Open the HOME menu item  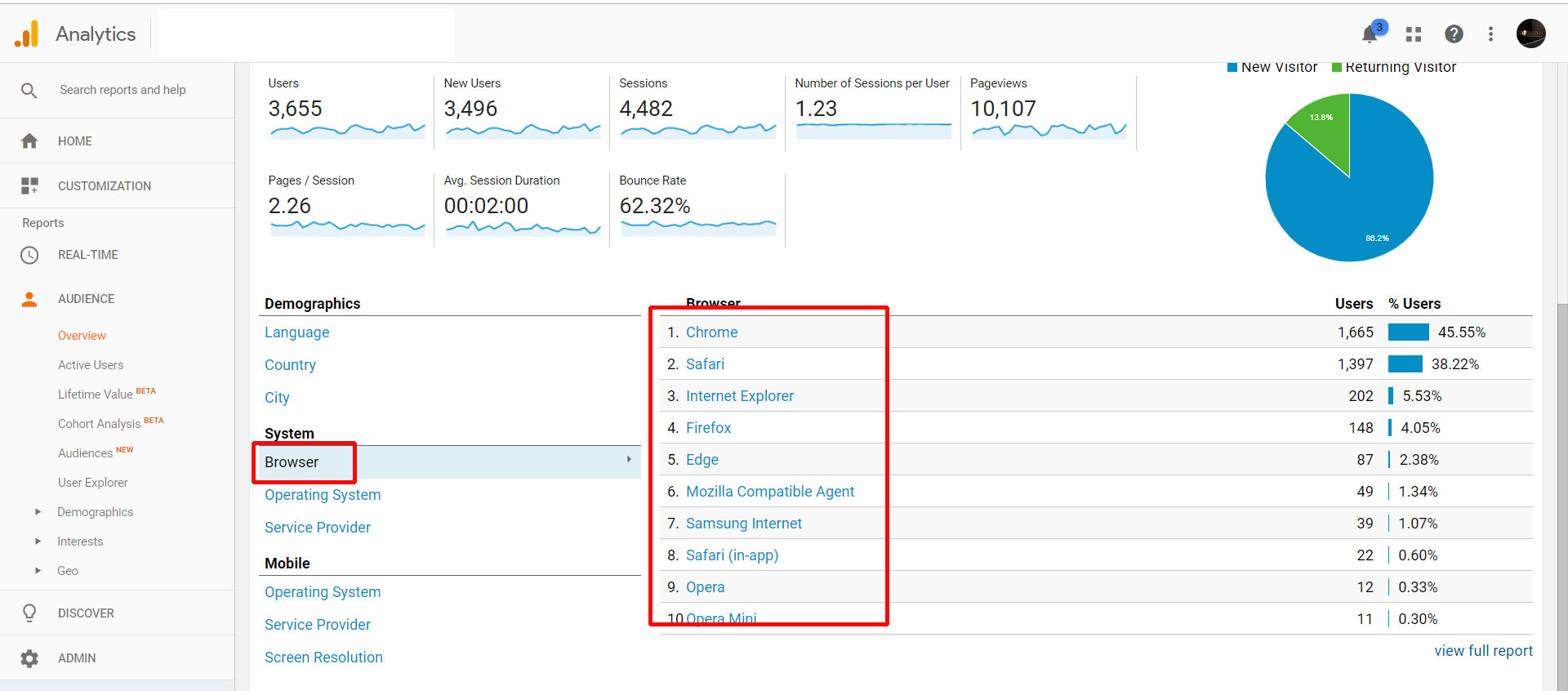click(x=75, y=141)
